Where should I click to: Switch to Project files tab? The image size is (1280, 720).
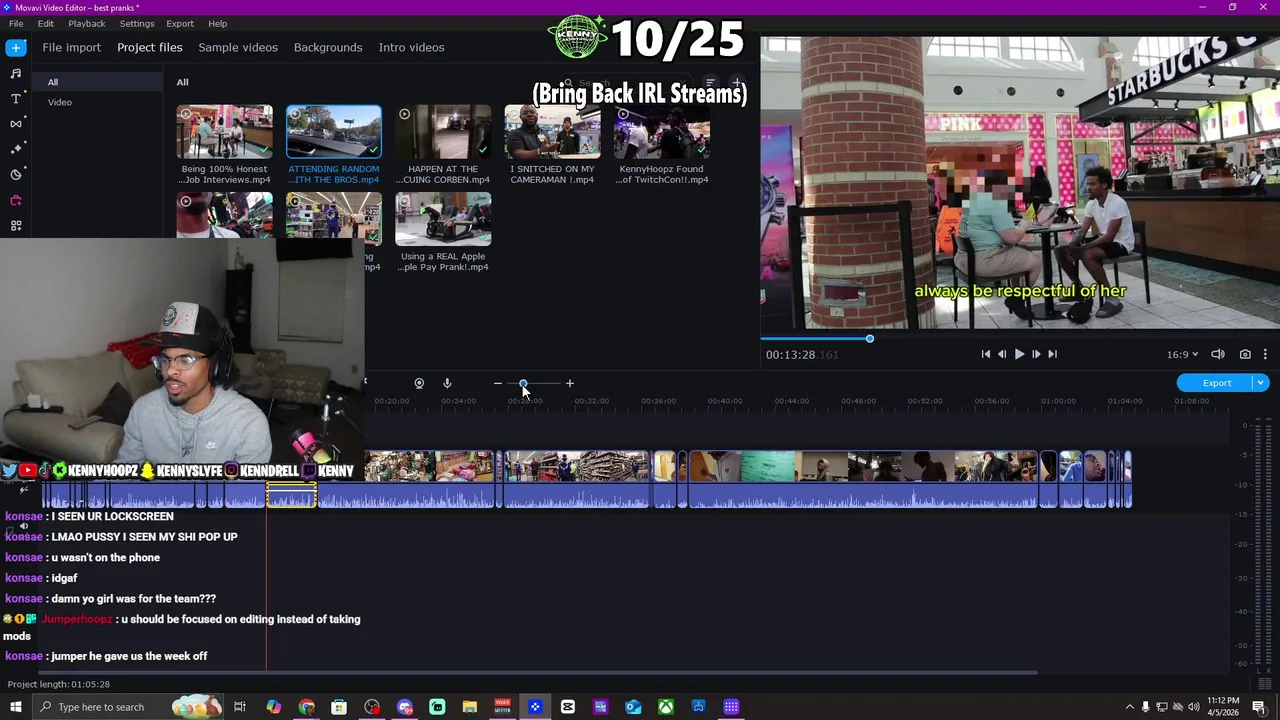pos(150,47)
